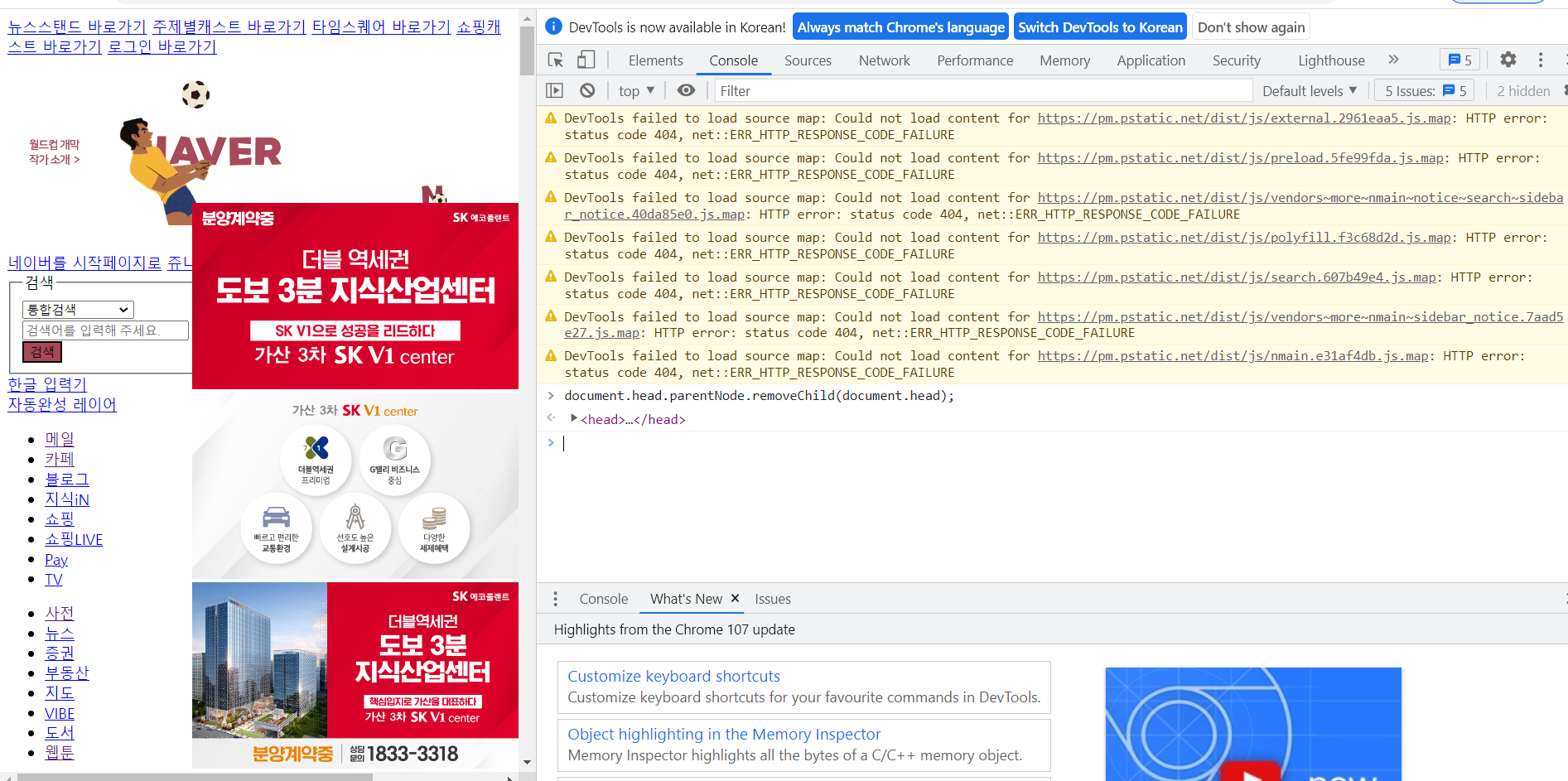This screenshot has width=1568, height=781.
Task: Create live expression with eye icon
Action: [x=686, y=90]
